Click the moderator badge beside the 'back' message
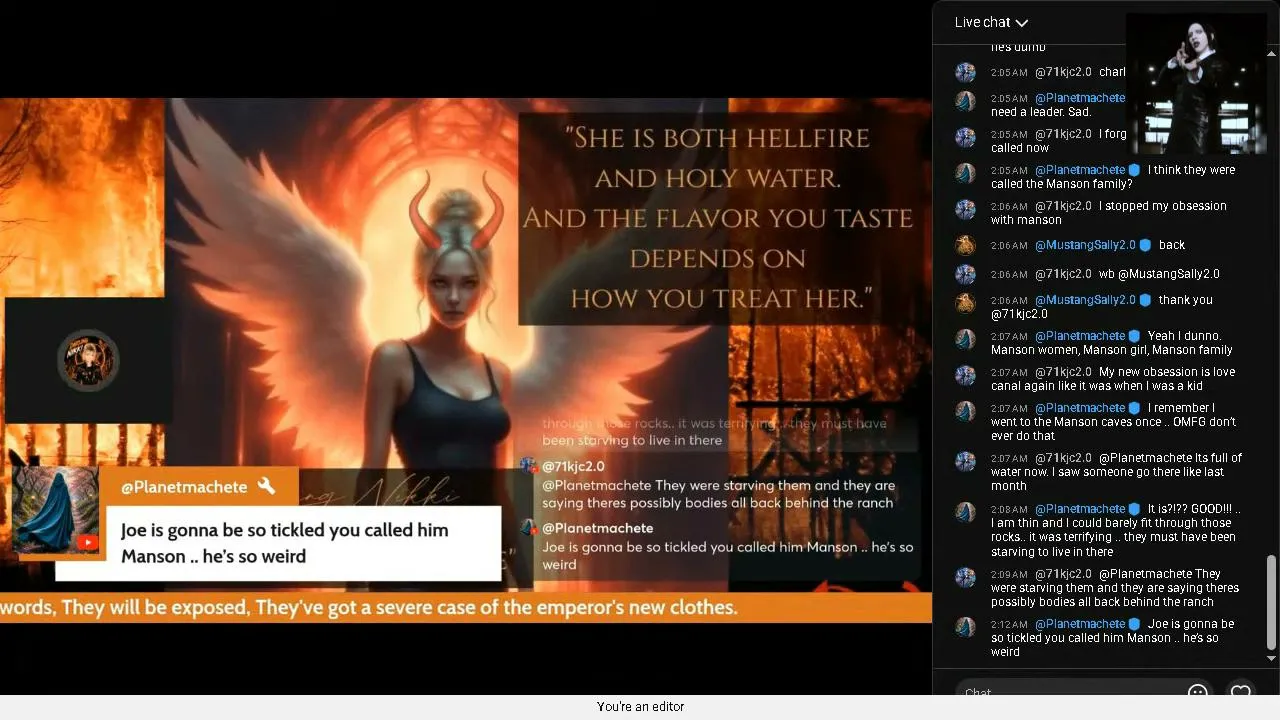Screen dimensions: 1280x720 (x=1145, y=245)
